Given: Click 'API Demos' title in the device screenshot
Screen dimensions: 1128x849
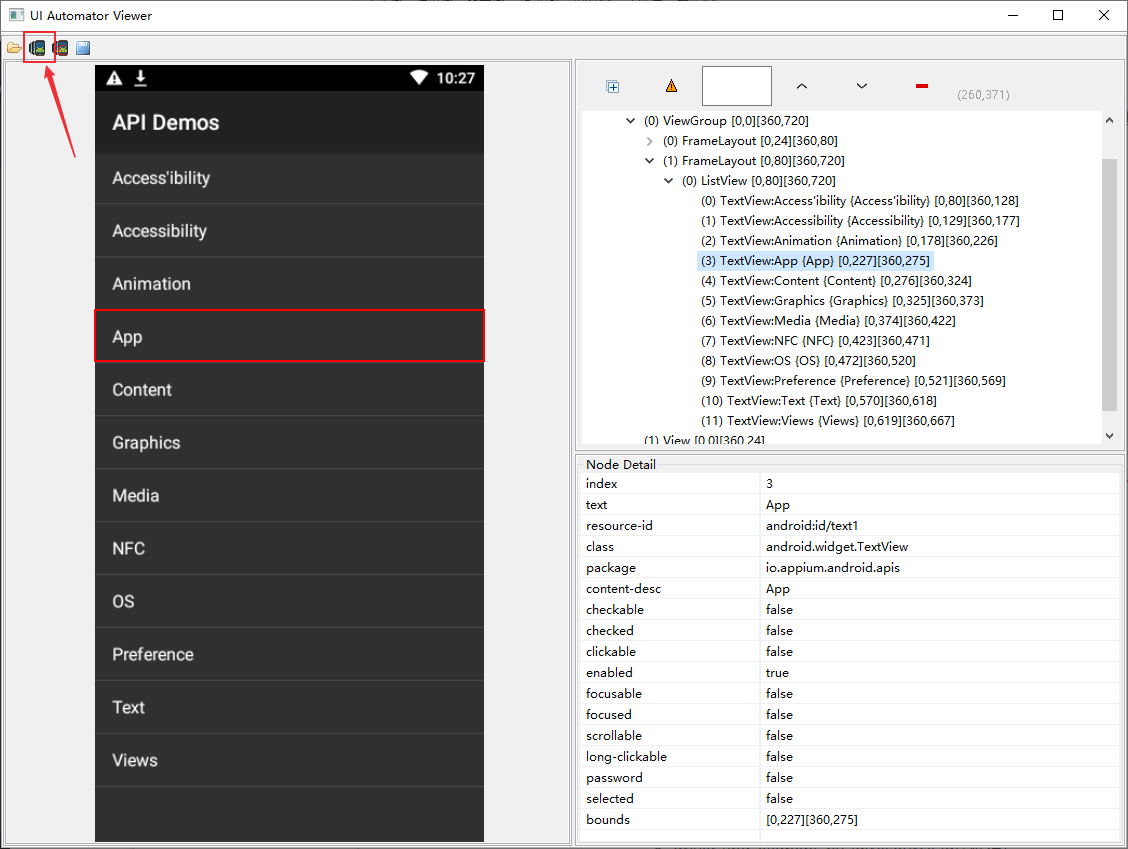Looking at the screenshot, I should 165,122.
